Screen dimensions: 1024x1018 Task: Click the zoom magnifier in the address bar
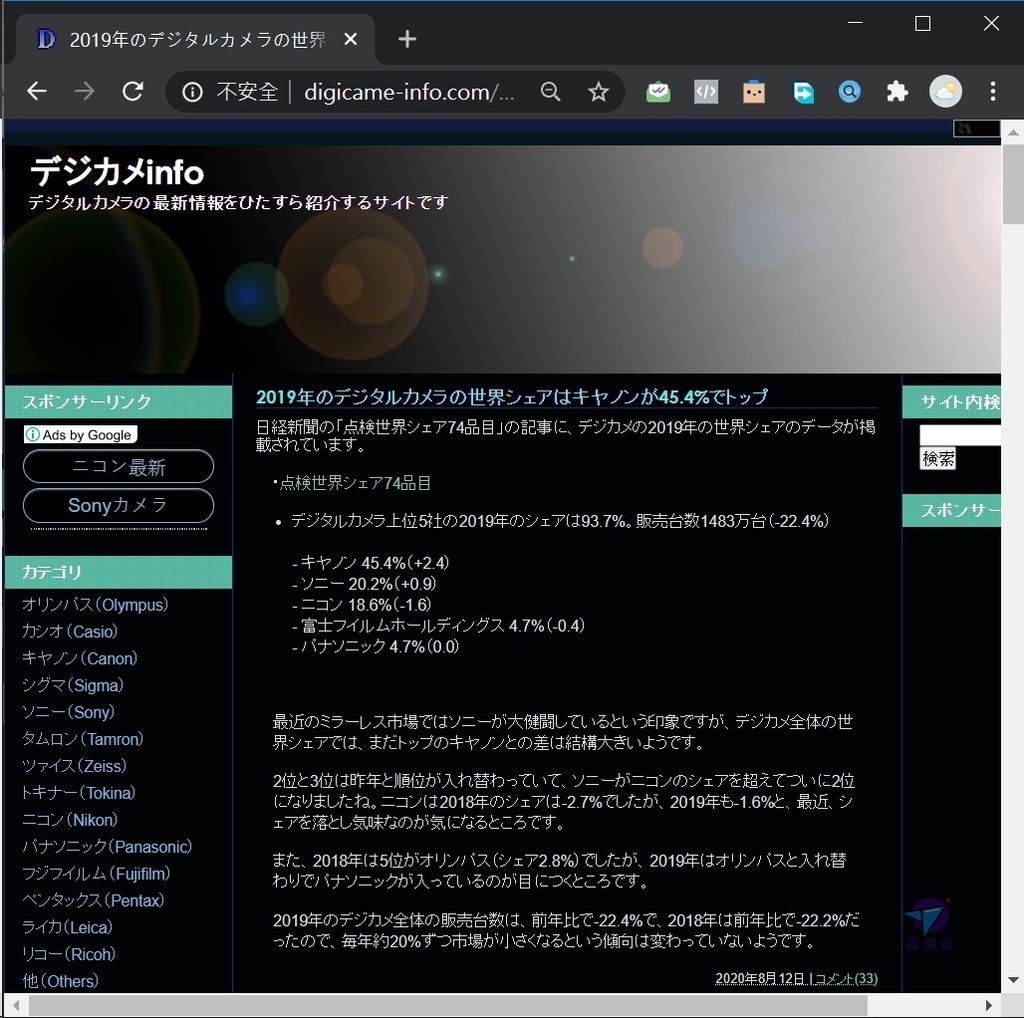(550, 91)
